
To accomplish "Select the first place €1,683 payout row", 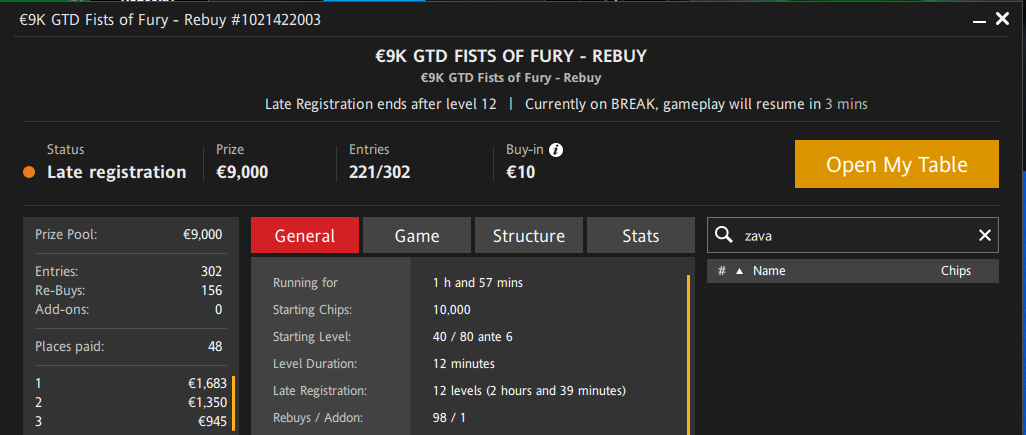I will point(131,384).
